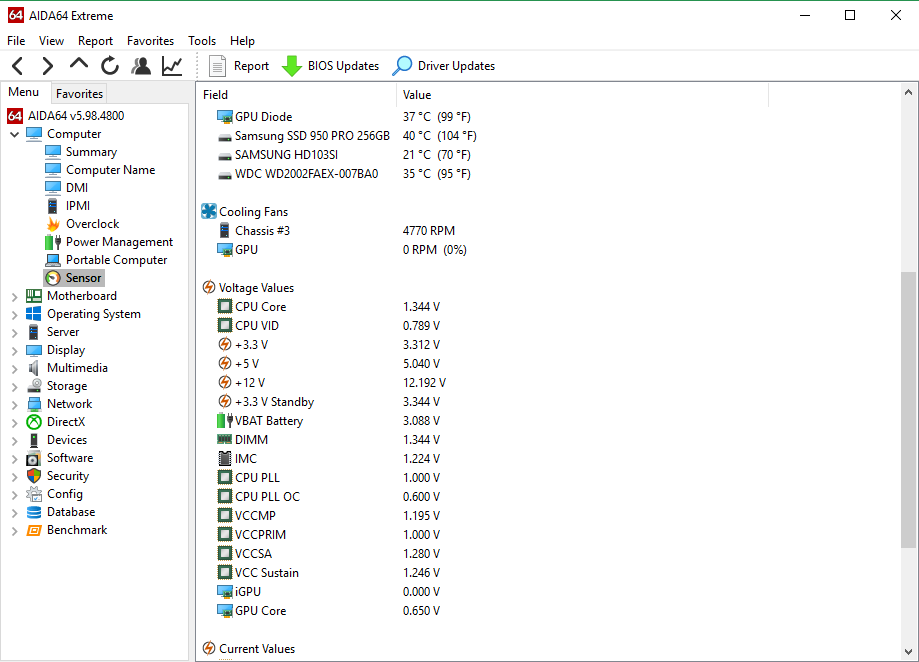Click the green BIOS Updates arrow icon
The image size is (919, 662).
pyautogui.click(x=291, y=66)
